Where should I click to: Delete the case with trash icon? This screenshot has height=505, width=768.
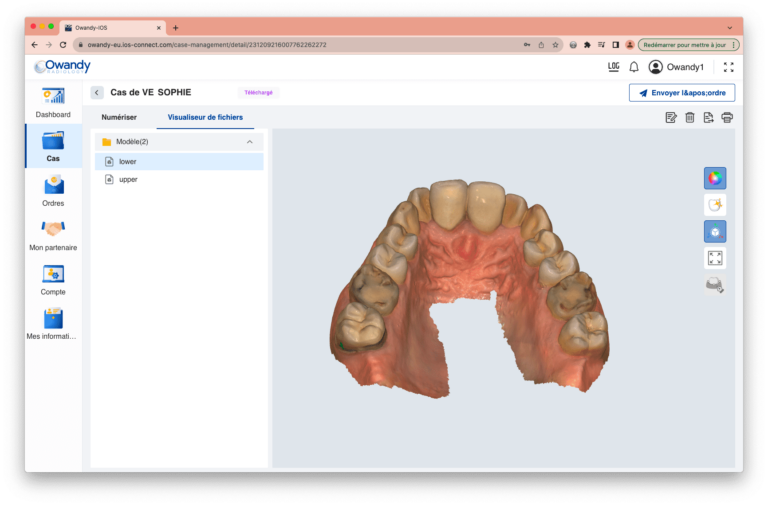[x=690, y=118]
